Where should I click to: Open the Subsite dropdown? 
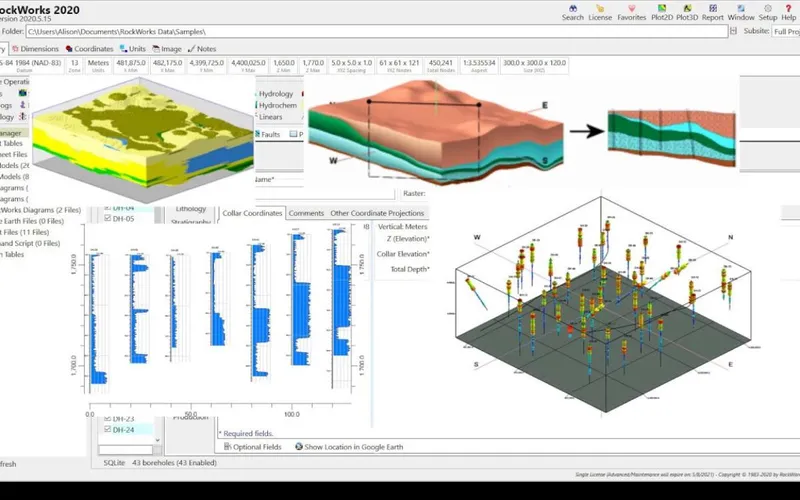(786, 32)
